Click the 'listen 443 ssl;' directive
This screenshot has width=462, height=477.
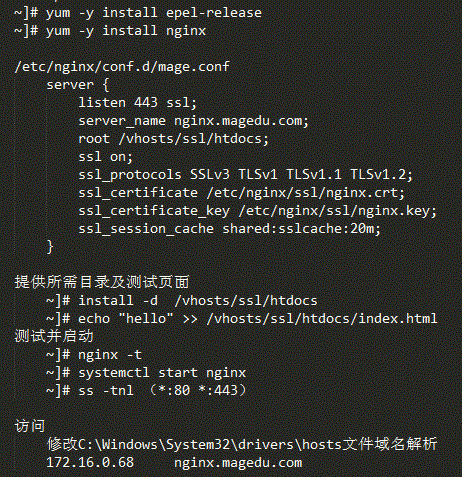tap(138, 103)
